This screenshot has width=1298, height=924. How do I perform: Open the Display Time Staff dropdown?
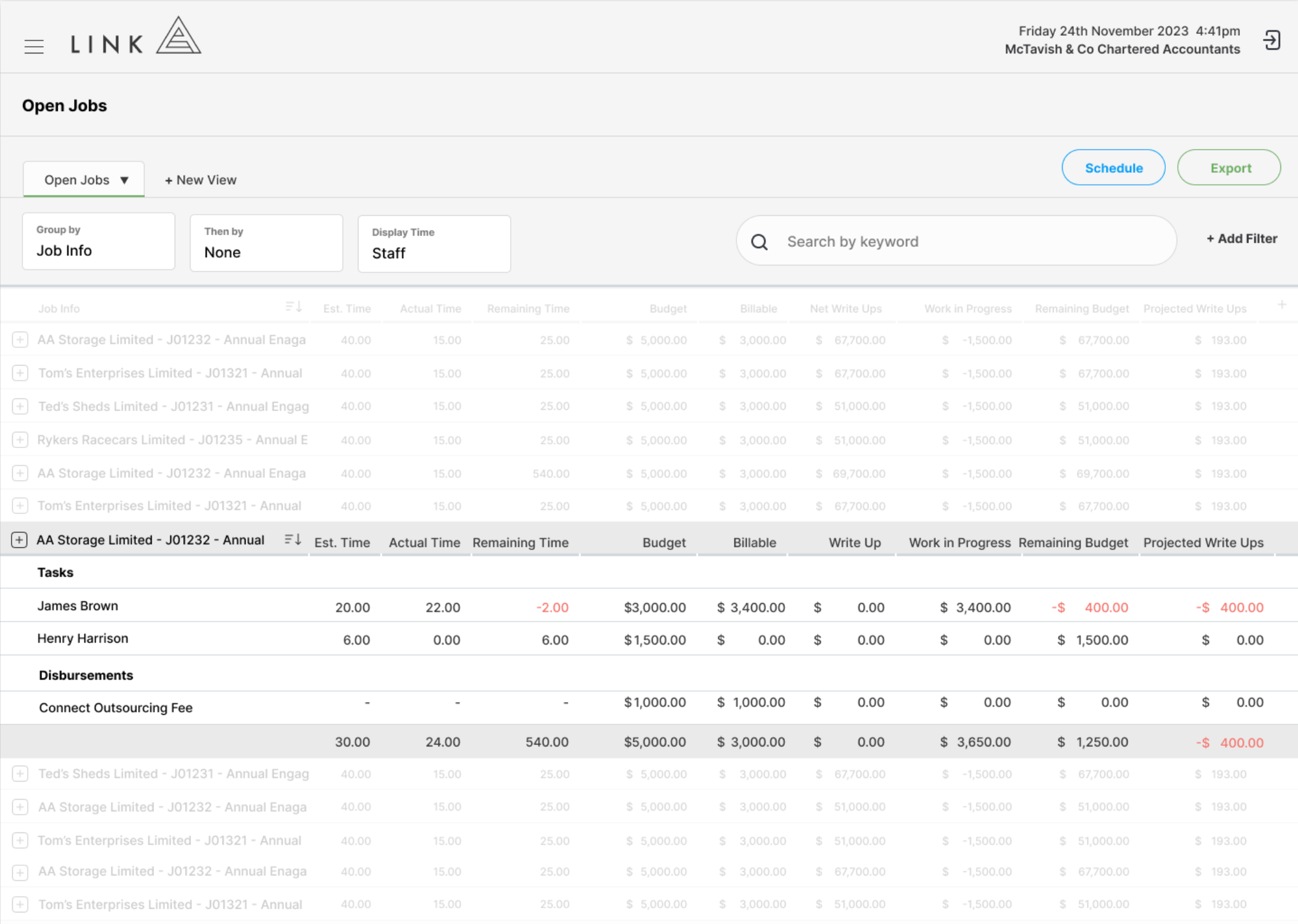[434, 244]
